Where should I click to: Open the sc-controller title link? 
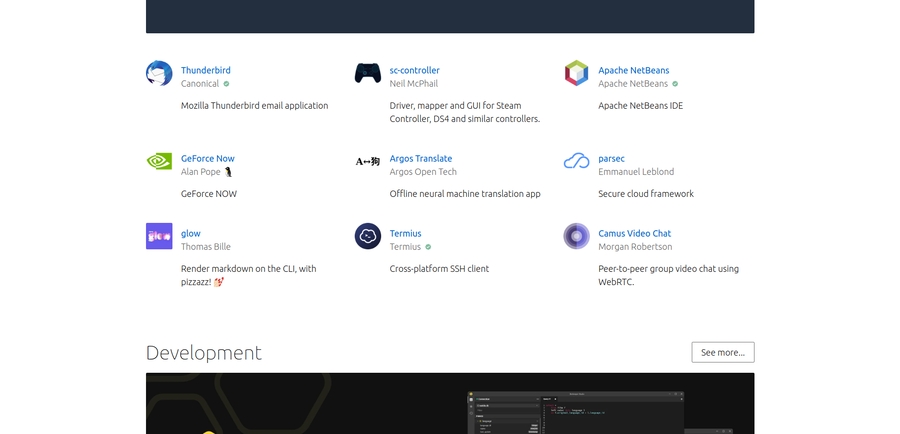pos(414,70)
